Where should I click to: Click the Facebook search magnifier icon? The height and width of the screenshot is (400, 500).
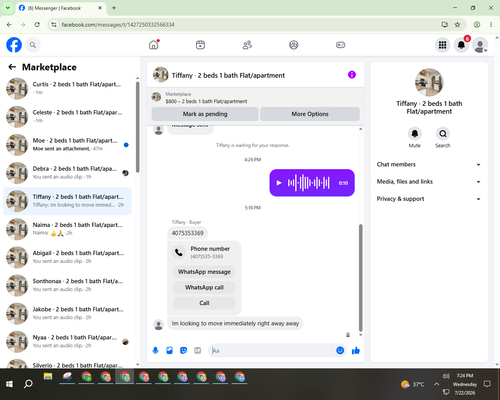tap(33, 45)
